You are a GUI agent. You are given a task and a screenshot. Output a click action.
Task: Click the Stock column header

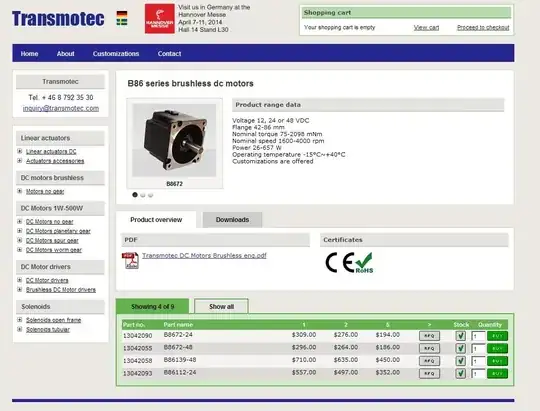coord(461,325)
